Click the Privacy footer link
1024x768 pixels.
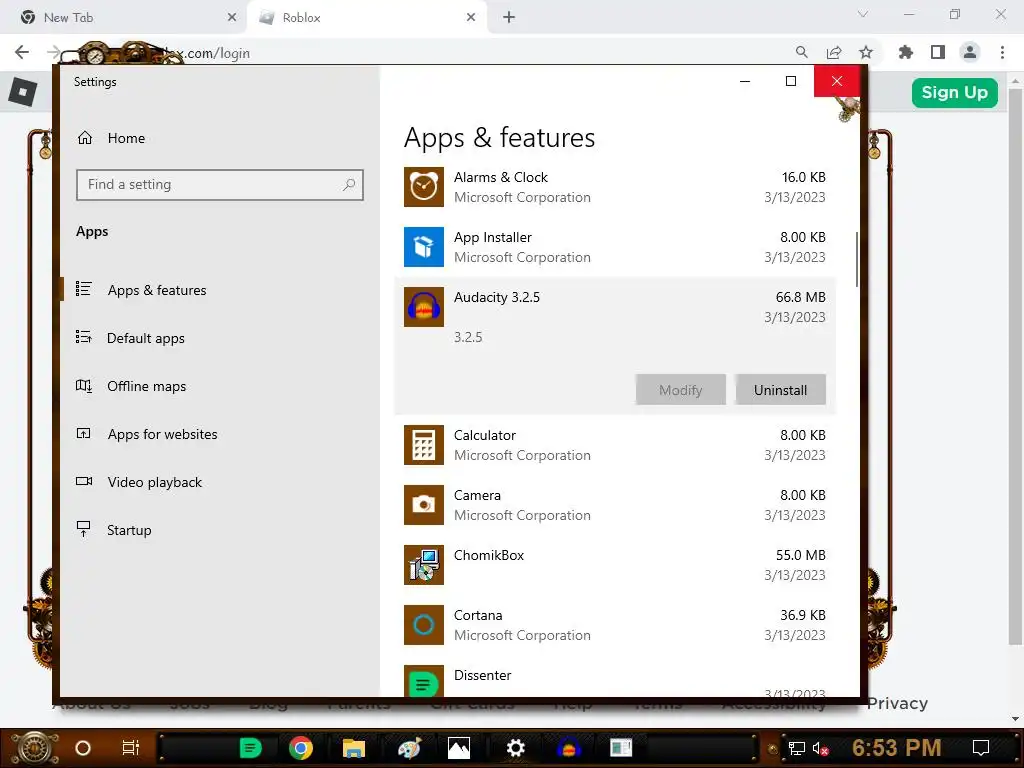897,703
